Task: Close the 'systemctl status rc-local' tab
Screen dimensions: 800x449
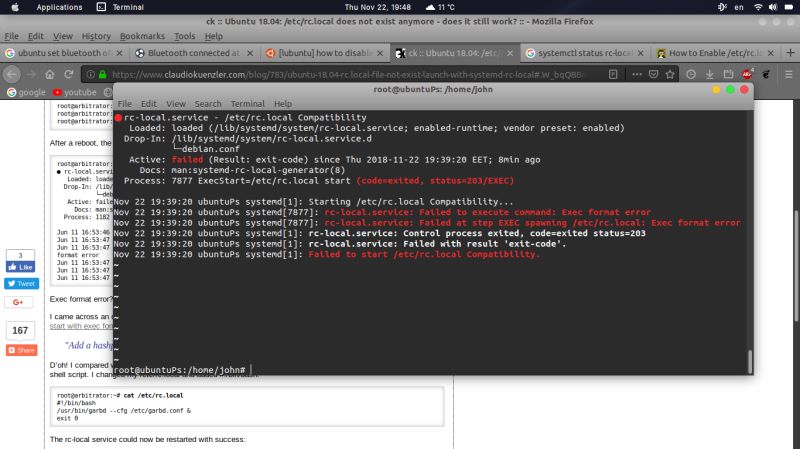Action: [641, 53]
